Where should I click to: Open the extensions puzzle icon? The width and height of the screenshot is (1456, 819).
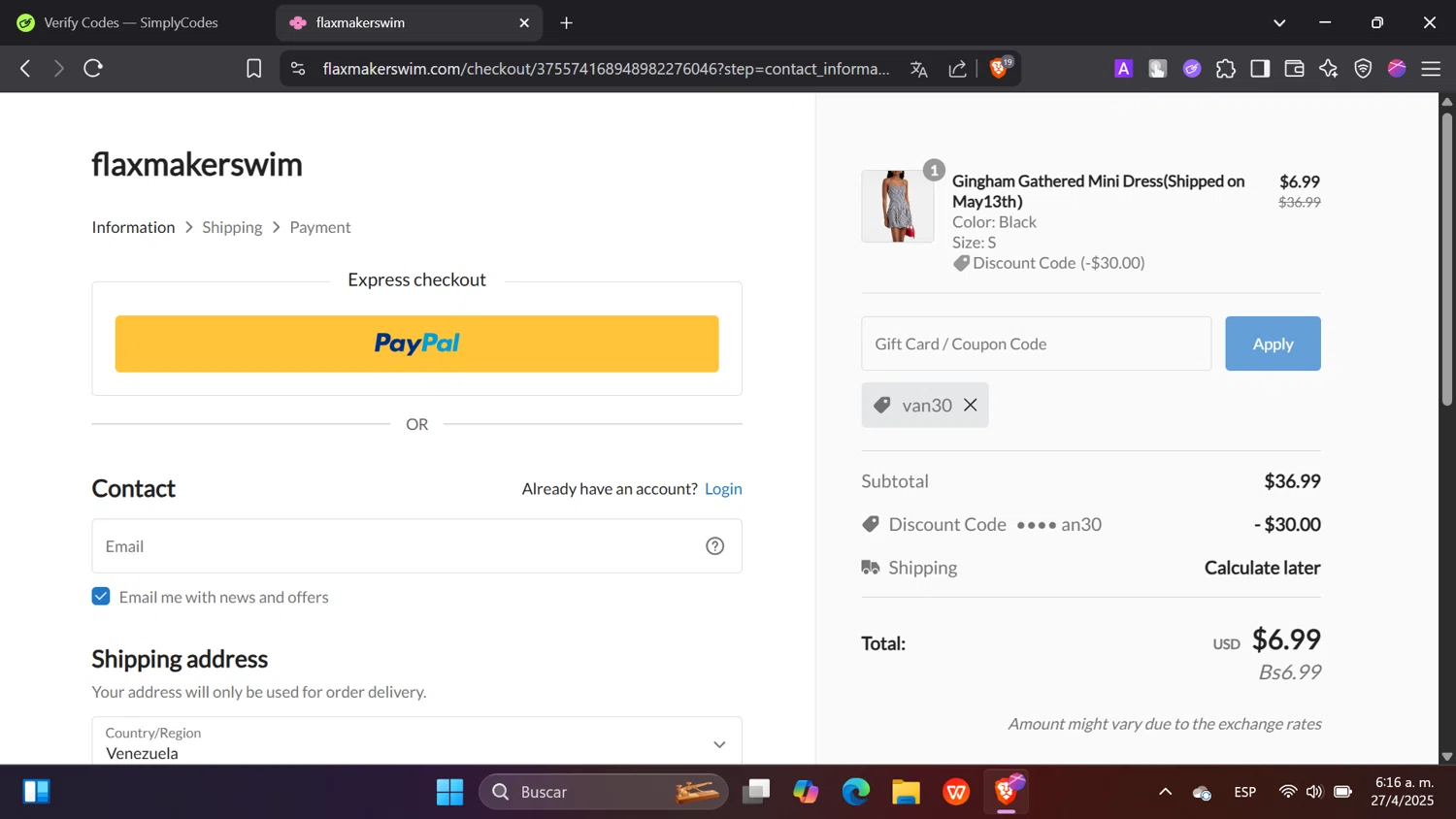pos(1225,68)
